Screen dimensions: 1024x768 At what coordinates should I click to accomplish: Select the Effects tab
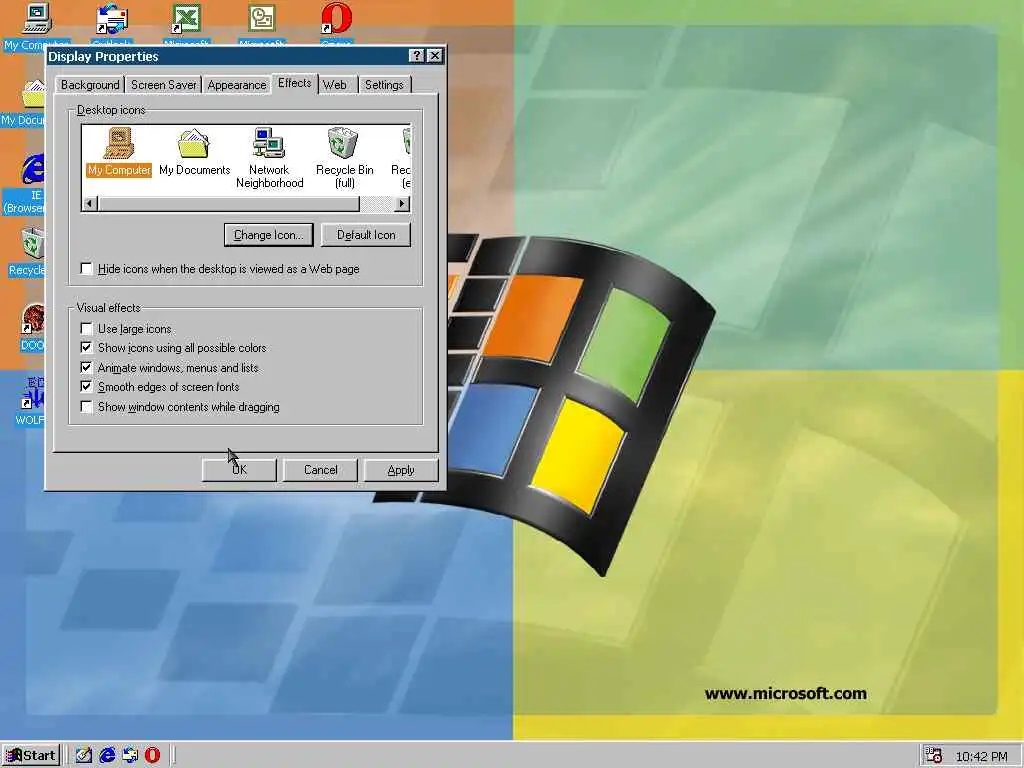point(295,83)
